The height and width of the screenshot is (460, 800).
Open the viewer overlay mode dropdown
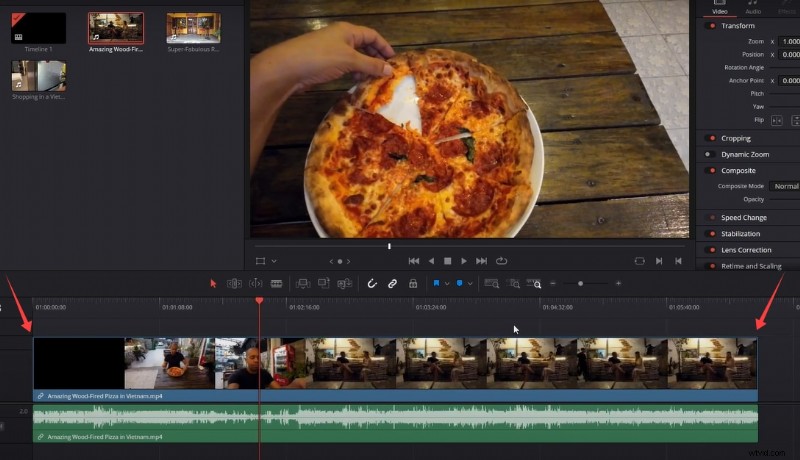tap(274, 261)
